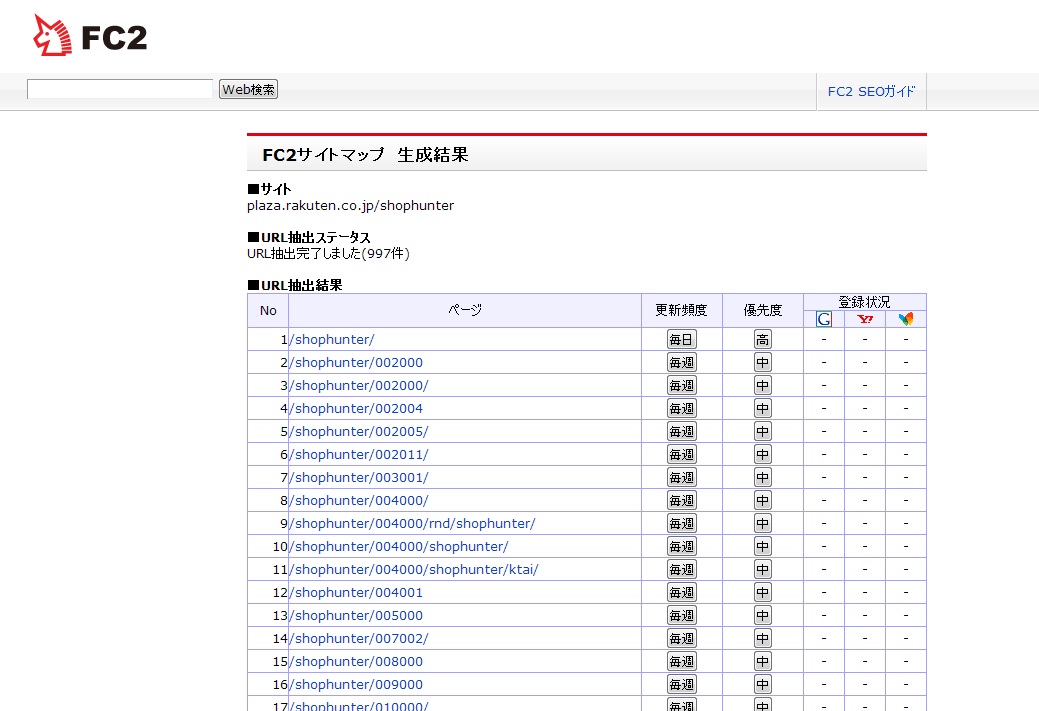This screenshot has height=711, width=1039.
Task: Open the /shophunter/008000 link
Action: (x=355, y=662)
